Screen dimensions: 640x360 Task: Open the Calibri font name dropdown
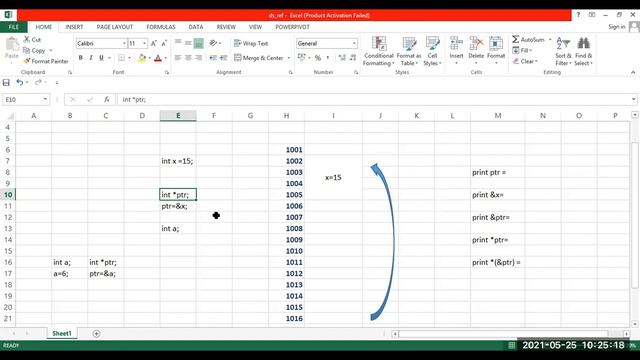point(124,43)
